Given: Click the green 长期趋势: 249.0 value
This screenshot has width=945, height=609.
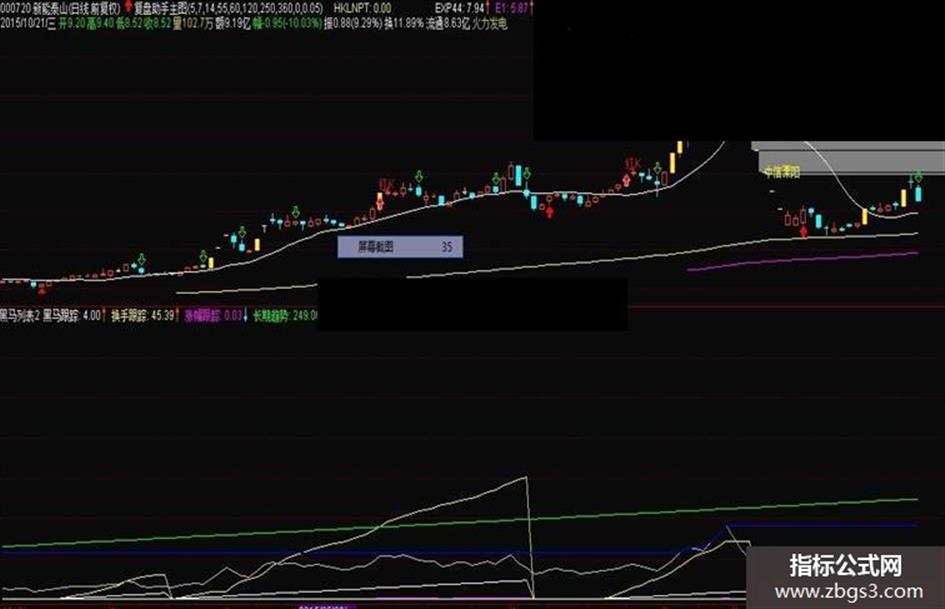Looking at the screenshot, I should 285,316.
